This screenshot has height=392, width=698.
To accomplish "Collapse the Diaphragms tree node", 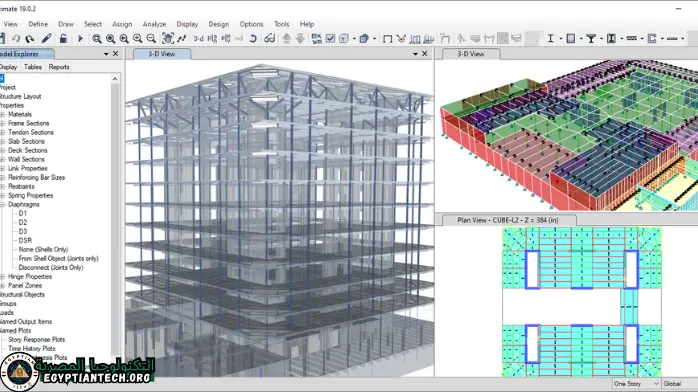I will [2, 204].
